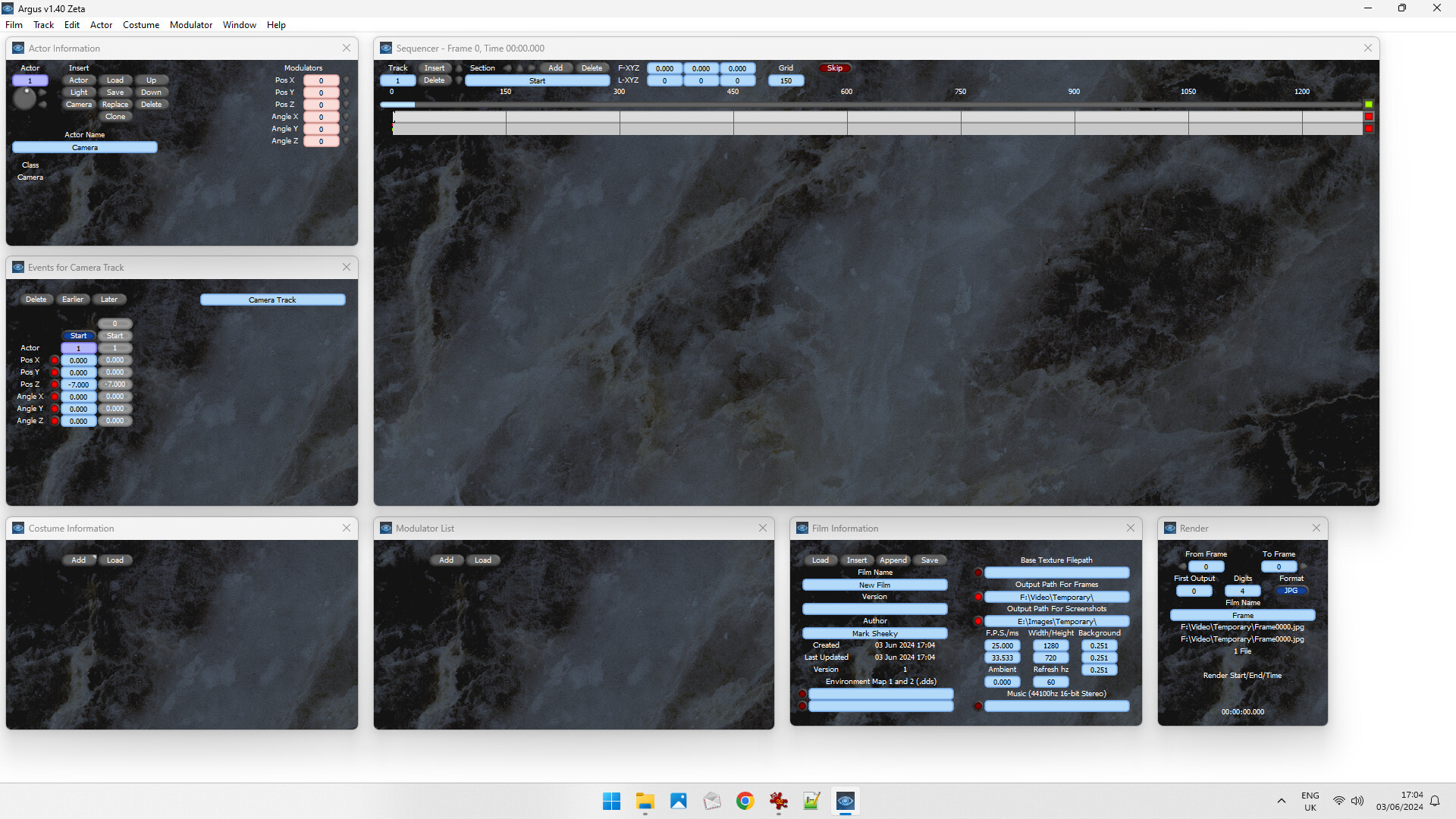This screenshot has height=819, width=1456.
Task: Click the chevron beside the Sequencer Insert button
Action: (458, 69)
